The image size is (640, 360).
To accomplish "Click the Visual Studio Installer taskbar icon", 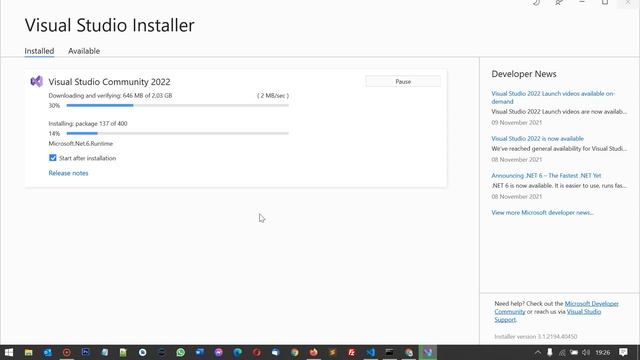I will point(427,352).
